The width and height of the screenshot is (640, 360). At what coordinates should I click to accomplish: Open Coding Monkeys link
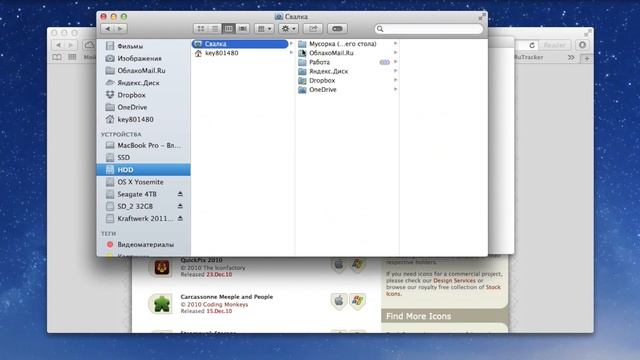click(x=225, y=304)
